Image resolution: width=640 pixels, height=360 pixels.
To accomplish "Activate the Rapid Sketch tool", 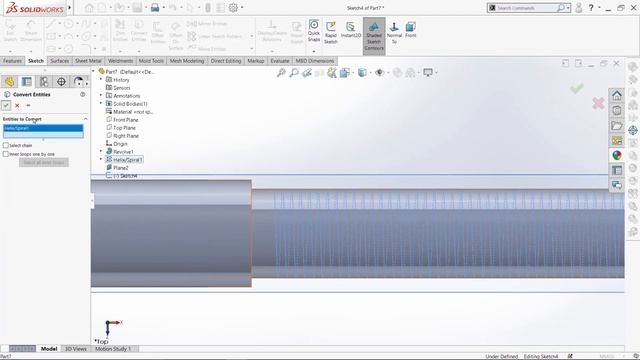I will click(x=331, y=33).
